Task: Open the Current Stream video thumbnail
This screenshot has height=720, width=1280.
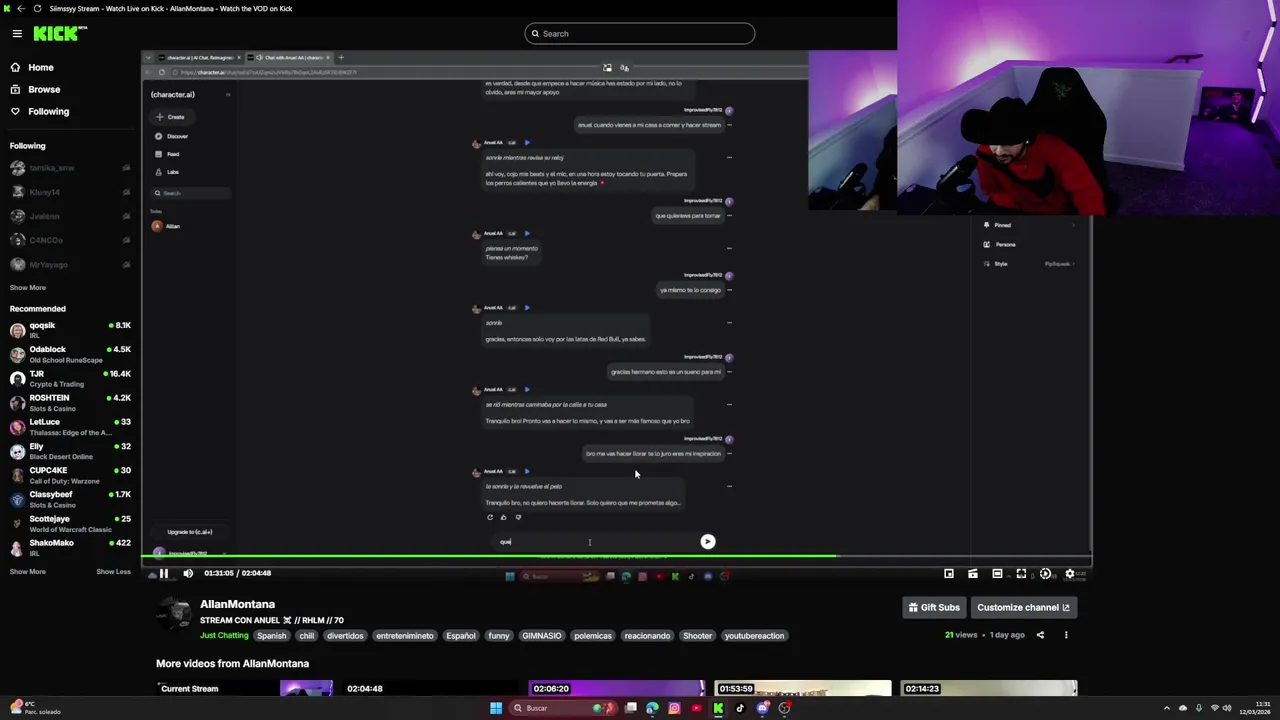Action: 245,688
